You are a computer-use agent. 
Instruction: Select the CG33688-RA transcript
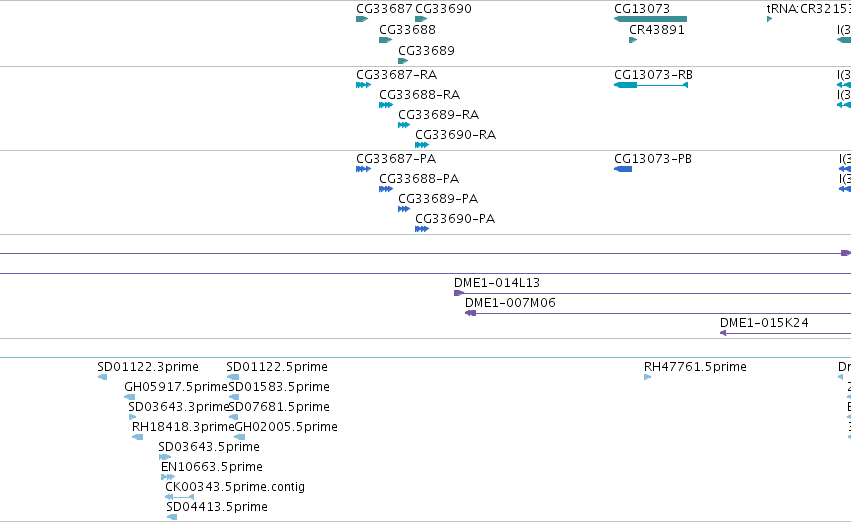tap(386, 105)
